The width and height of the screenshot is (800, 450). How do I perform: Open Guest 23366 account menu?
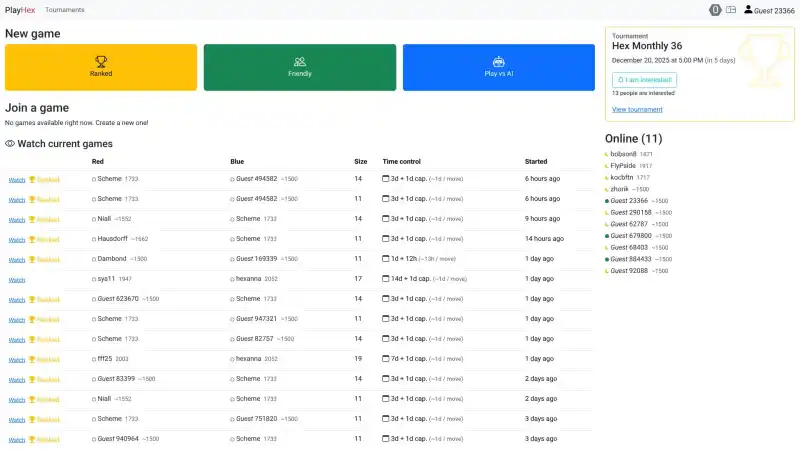774,10
